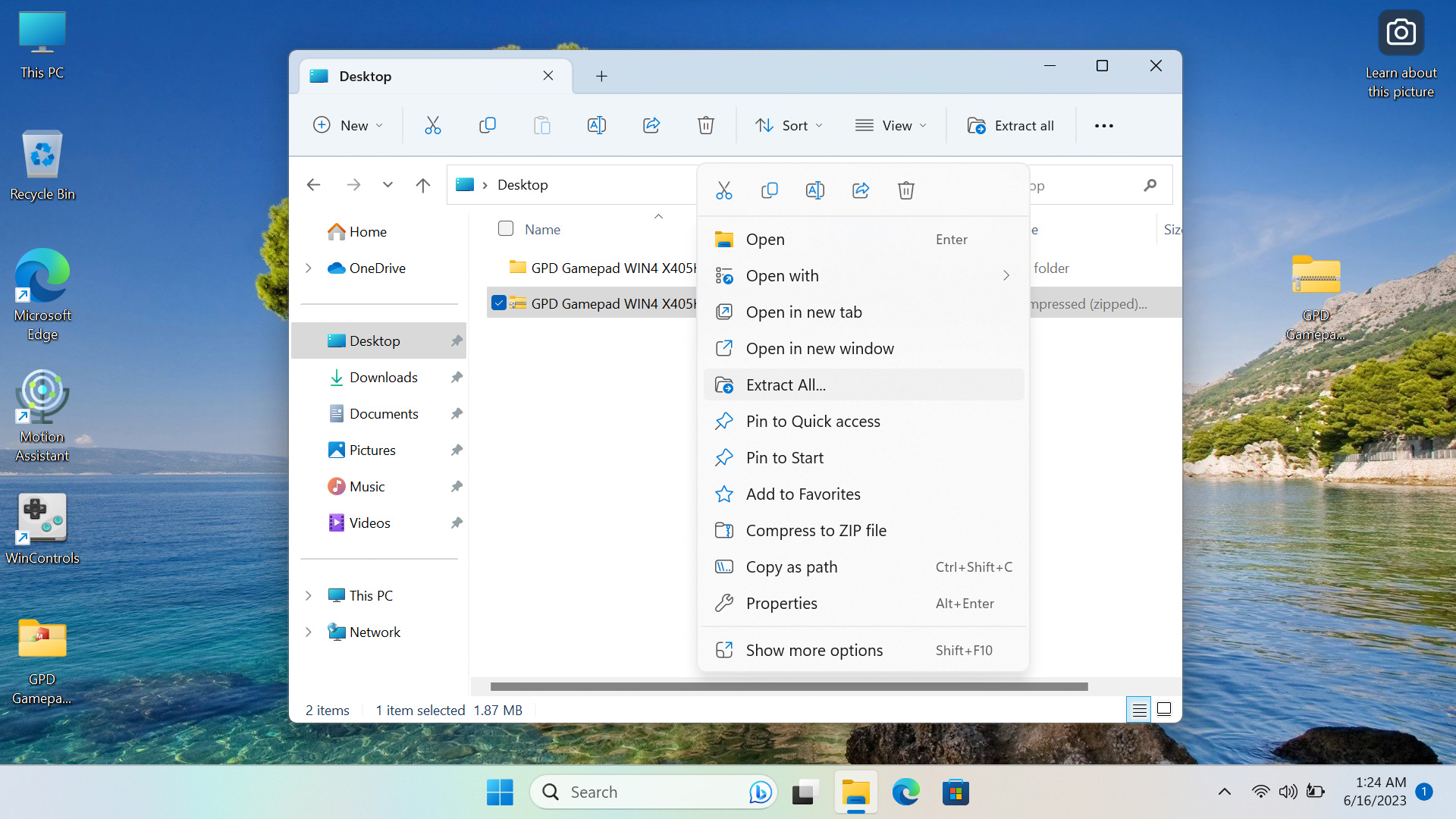The width and height of the screenshot is (1456, 819).
Task: Click the Copy icon in Explorer toolbar
Action: (487, 125)
